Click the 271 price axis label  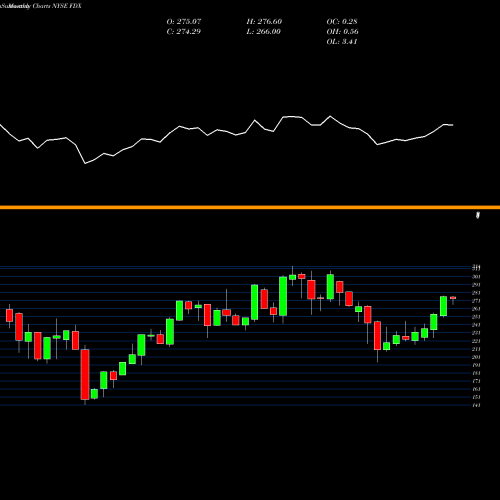coord(476,301)
